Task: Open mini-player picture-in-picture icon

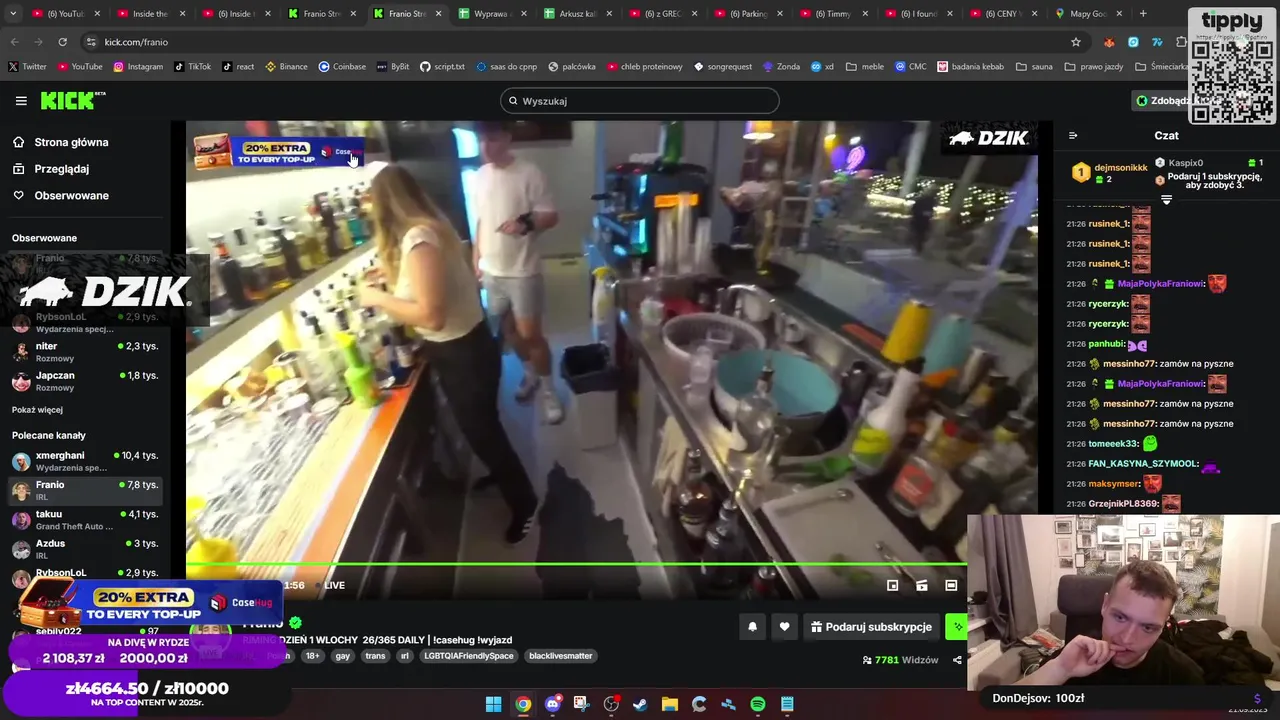Action: [x=893, y=586]
